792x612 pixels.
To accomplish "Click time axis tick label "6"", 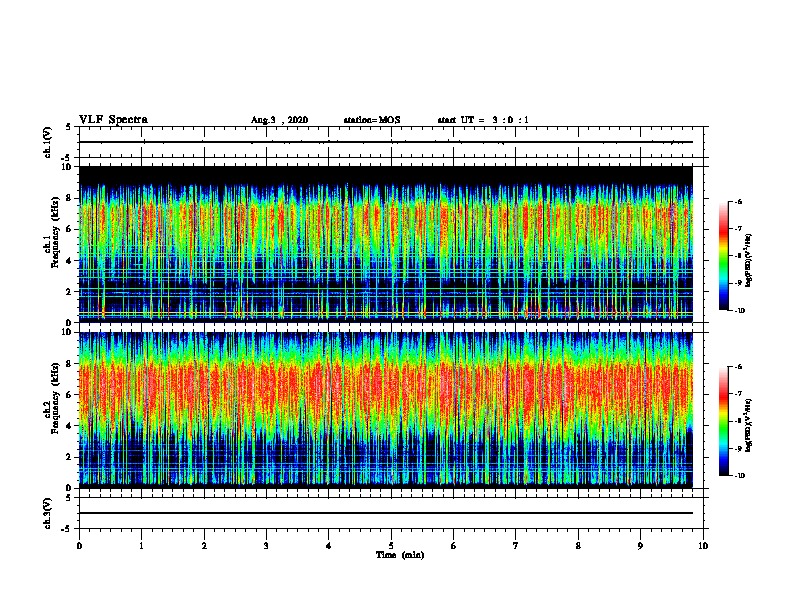I will click(454, 546).
